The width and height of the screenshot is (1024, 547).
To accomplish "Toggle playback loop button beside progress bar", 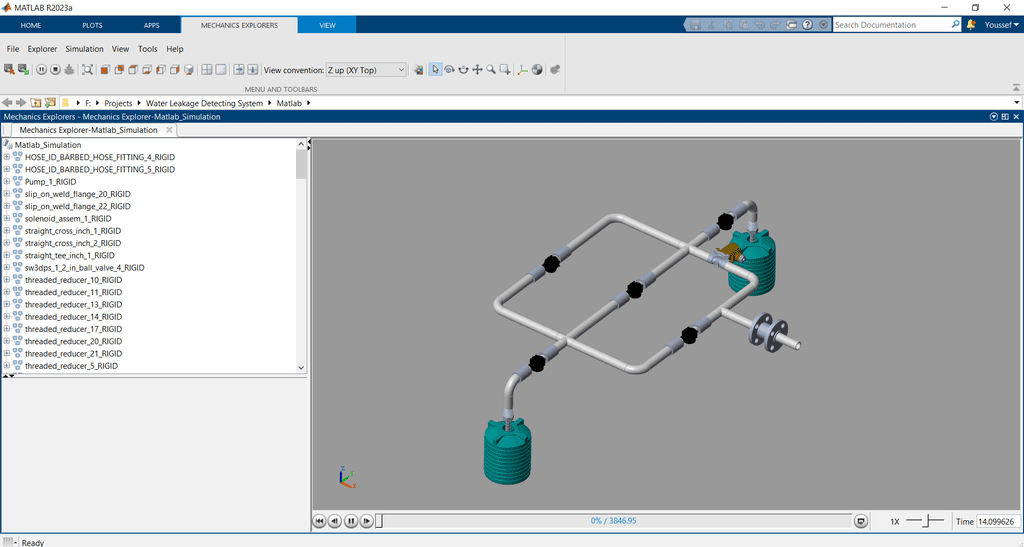I will click(x=861, y=521).
